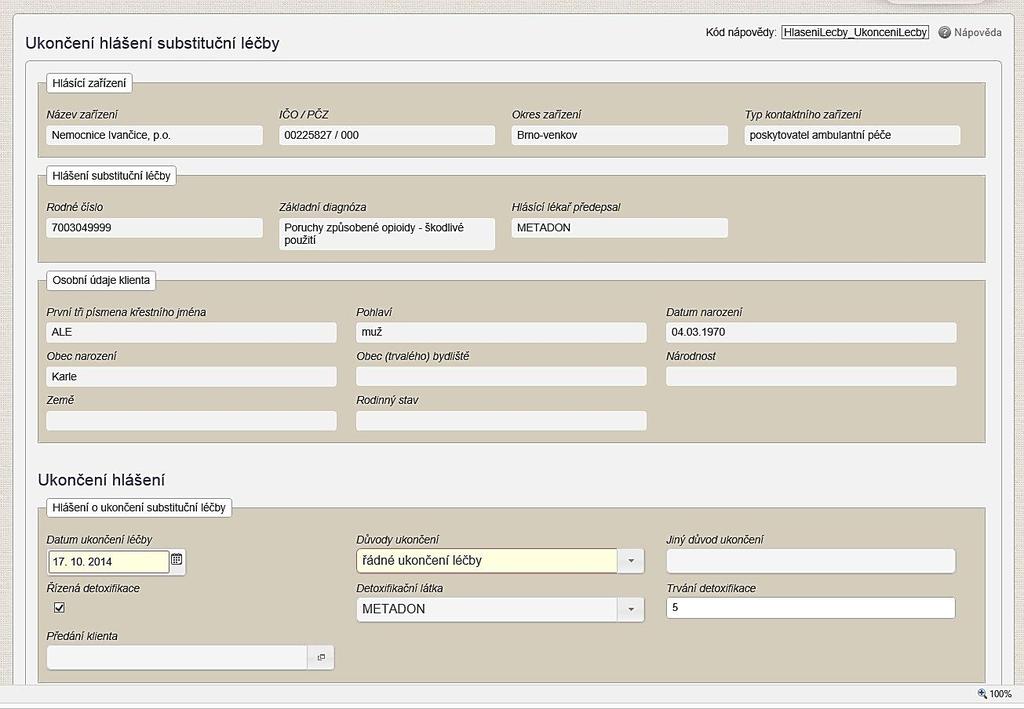Click the Datum narození field 04.03.1970
Screen dimensions: 1024x709
point(811,332)
